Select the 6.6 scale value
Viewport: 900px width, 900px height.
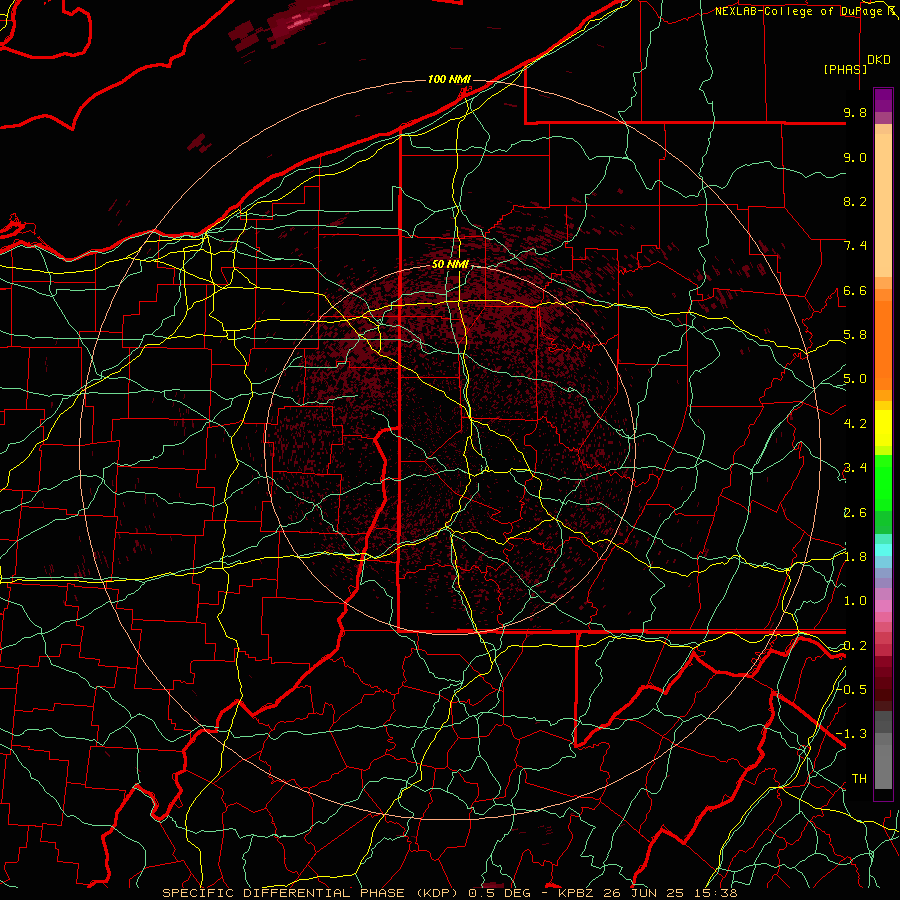[855, 290]
